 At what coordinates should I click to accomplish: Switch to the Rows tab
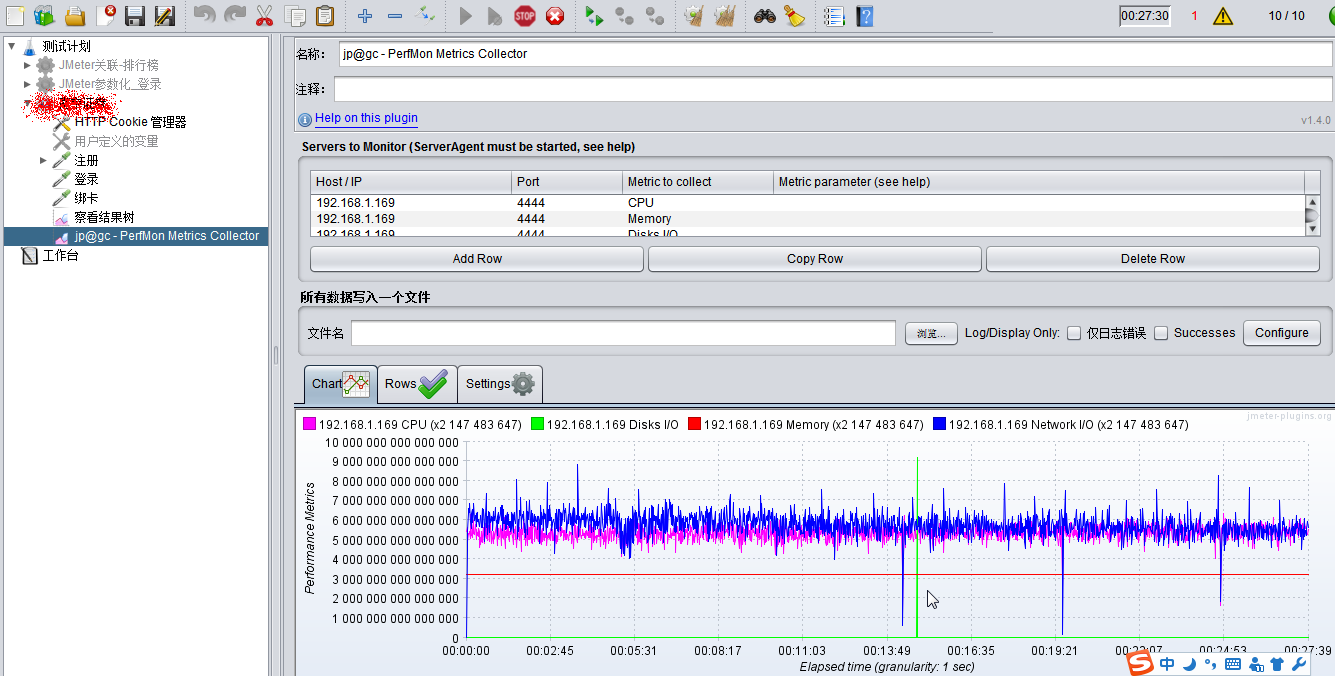(417, 384)
